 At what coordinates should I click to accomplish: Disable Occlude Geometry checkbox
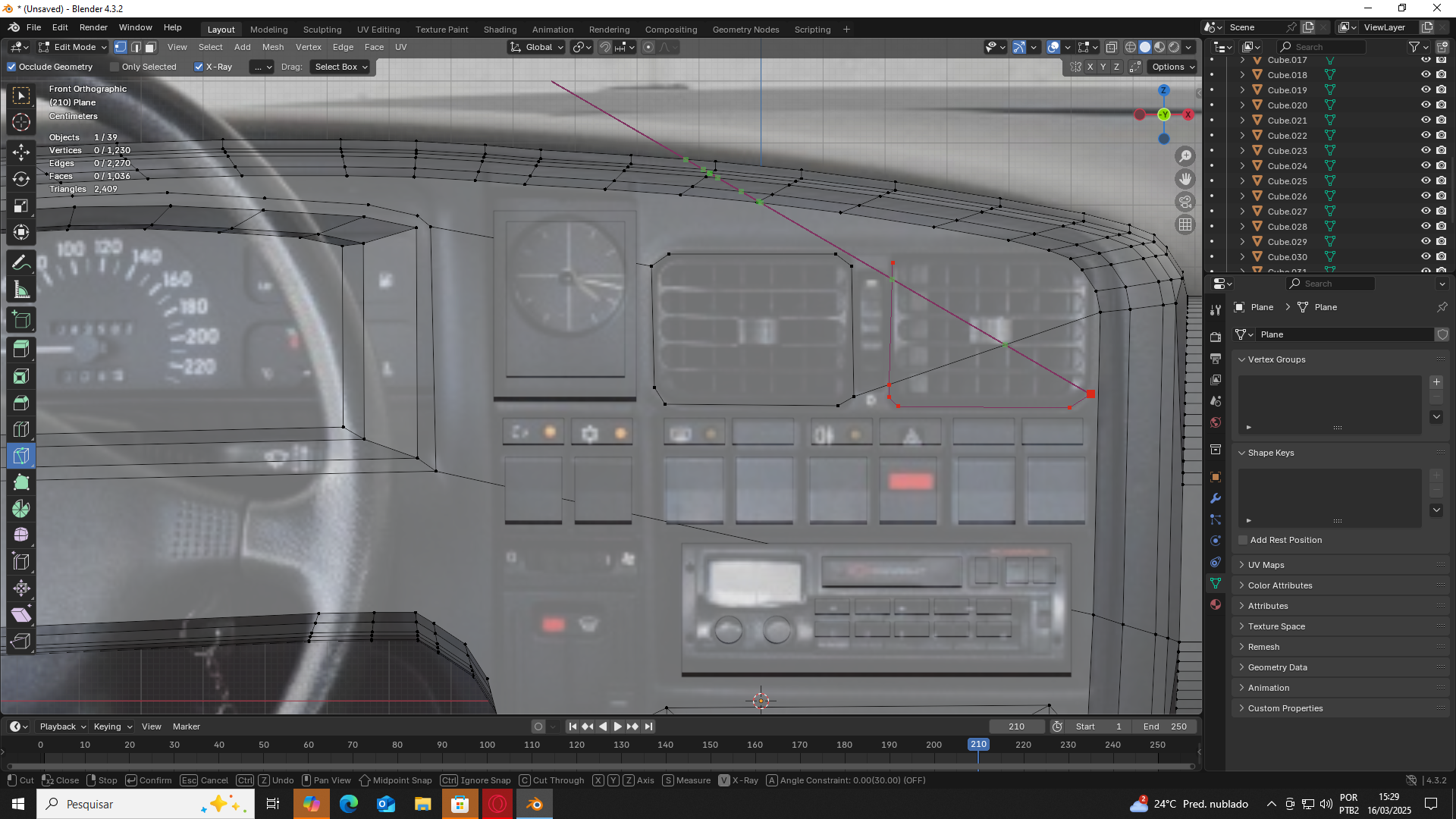click(12, 67)
